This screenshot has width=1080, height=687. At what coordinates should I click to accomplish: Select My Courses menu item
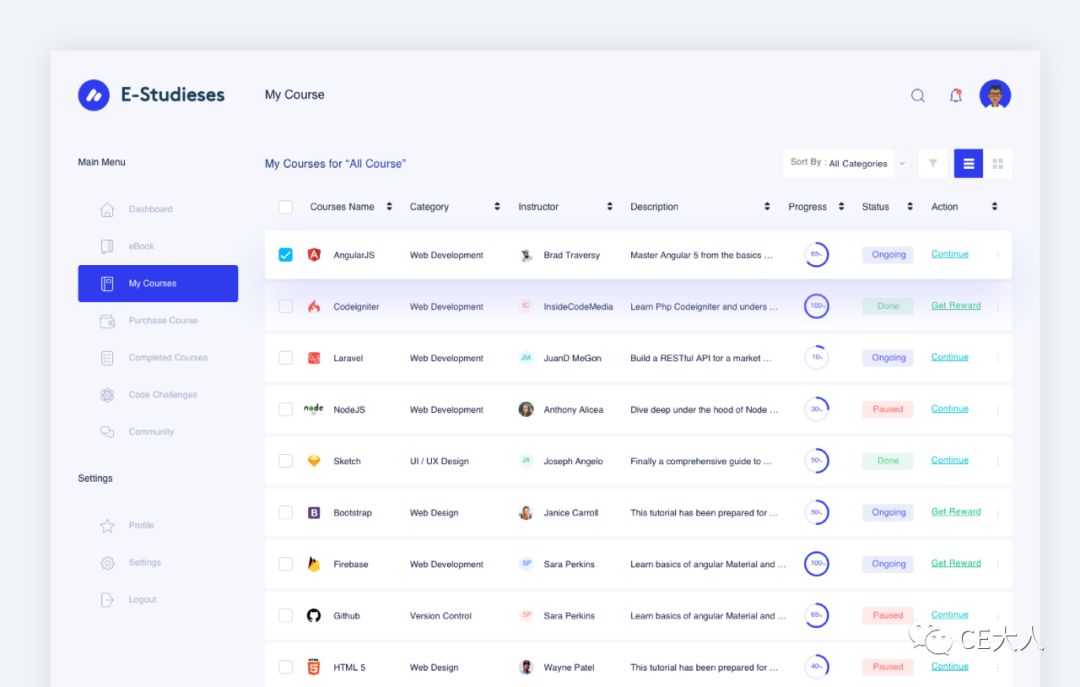158,283
